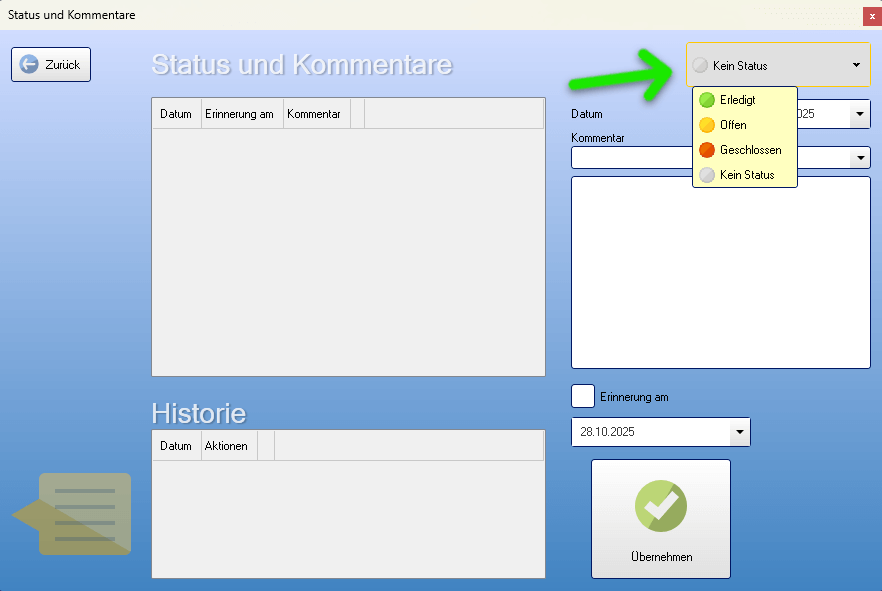
Task: Sort by the Erinnerung am column header
Action: point(239,113)
